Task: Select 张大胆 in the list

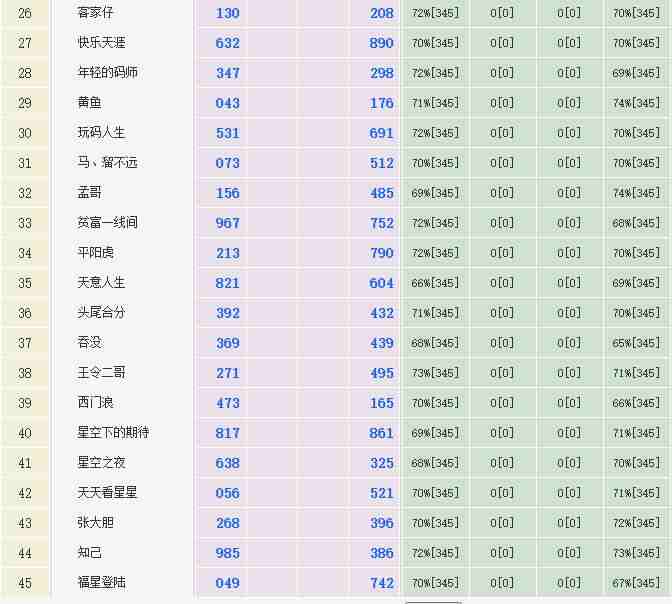Action: (95, 523)
